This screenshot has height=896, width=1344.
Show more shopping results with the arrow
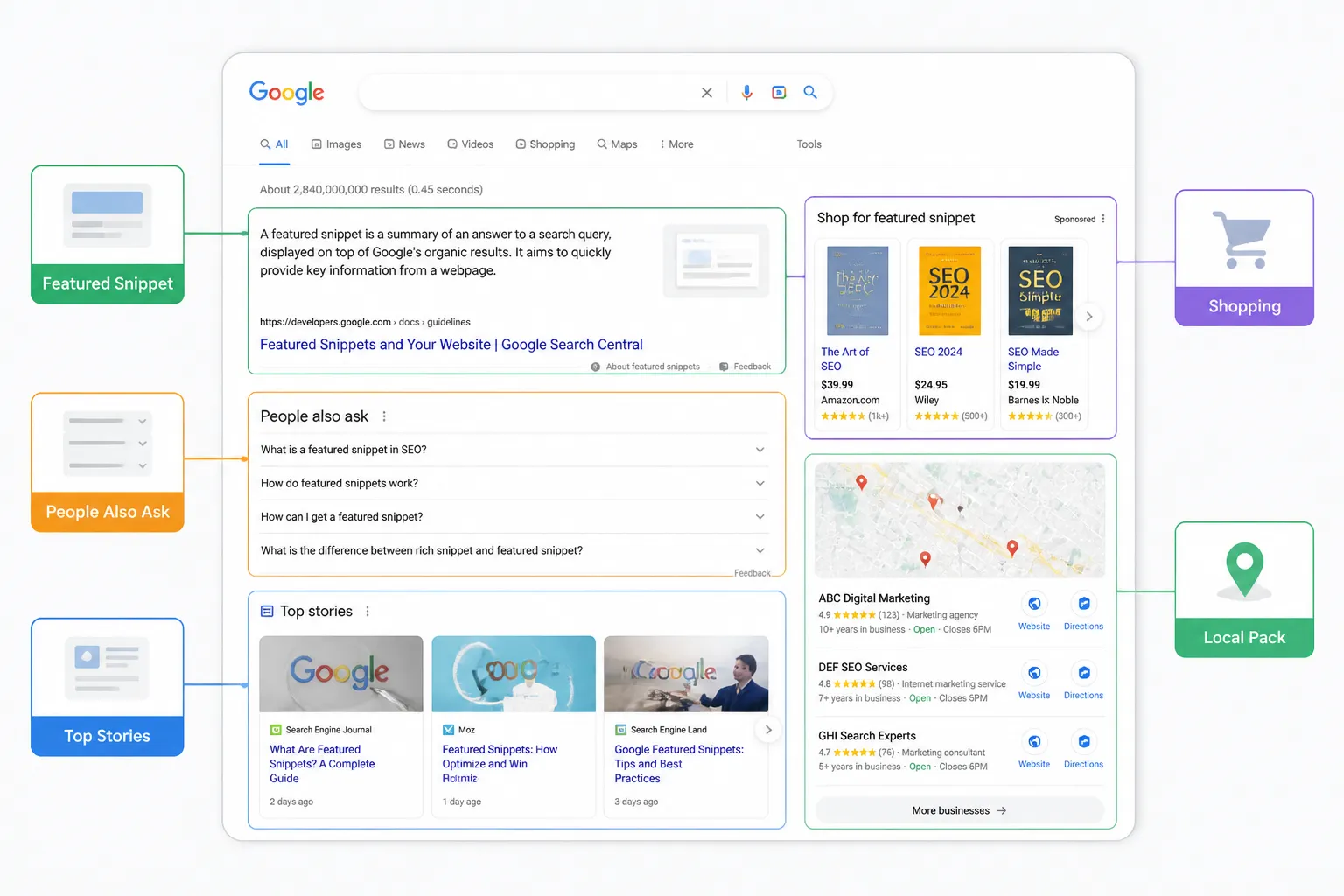pyautogui.click(x=1089, y=317)
